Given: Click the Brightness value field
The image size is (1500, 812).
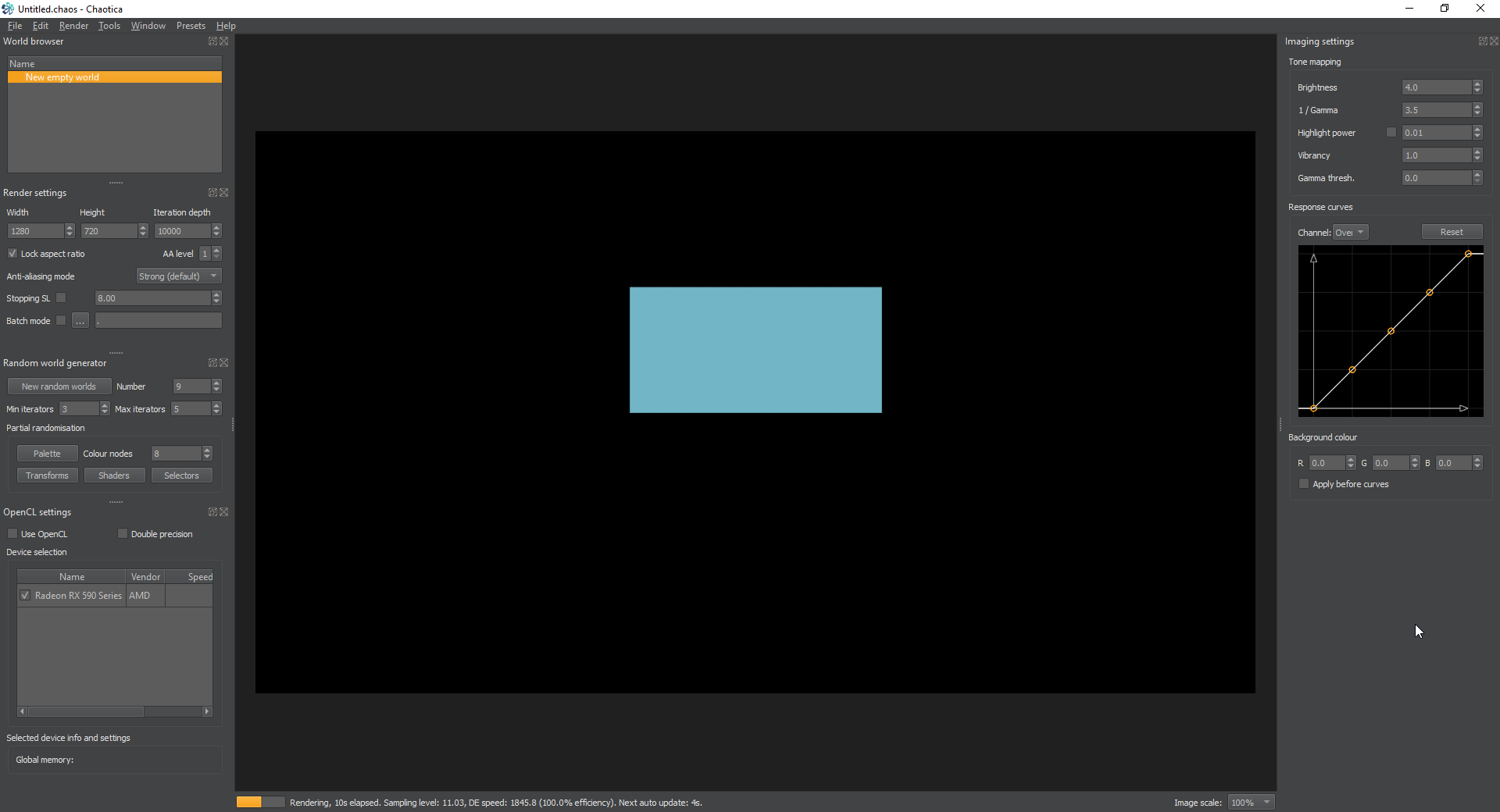Looking at the screenshot, I should coord(1437,87).
